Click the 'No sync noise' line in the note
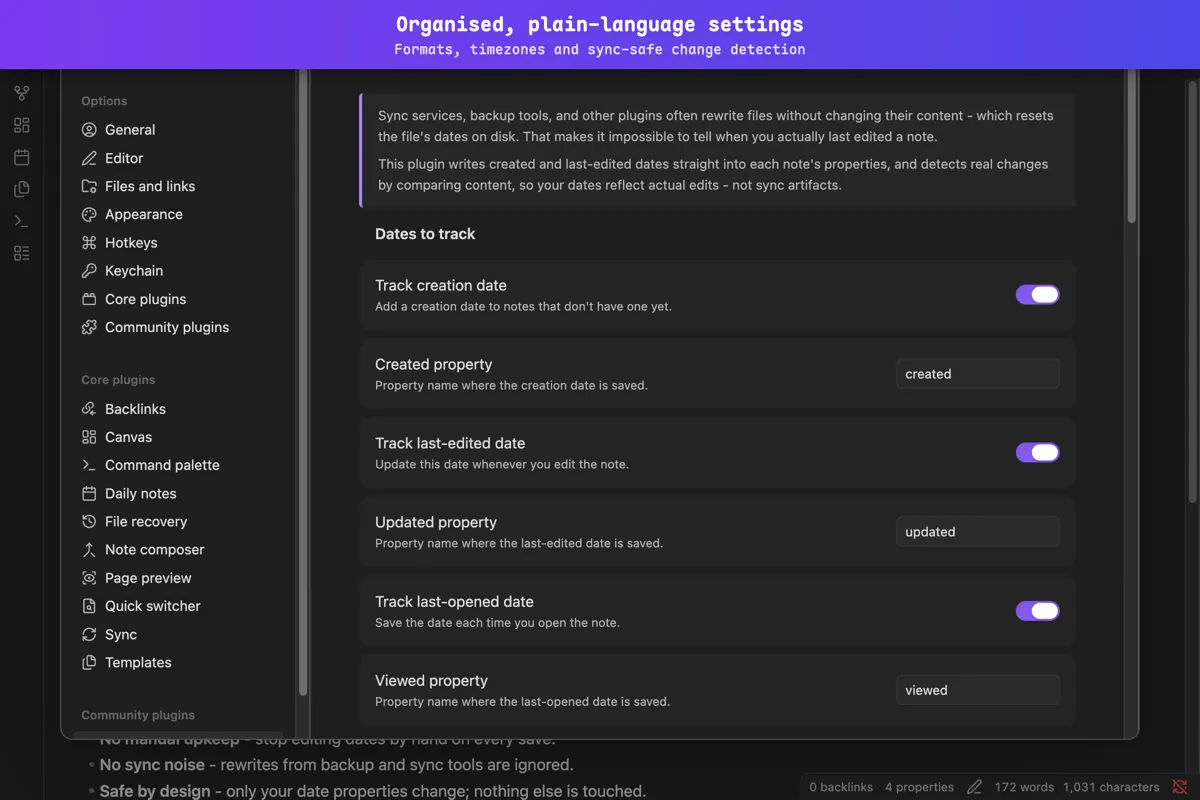Viewport: 1200px width, 800px height. tap(337, 765)
